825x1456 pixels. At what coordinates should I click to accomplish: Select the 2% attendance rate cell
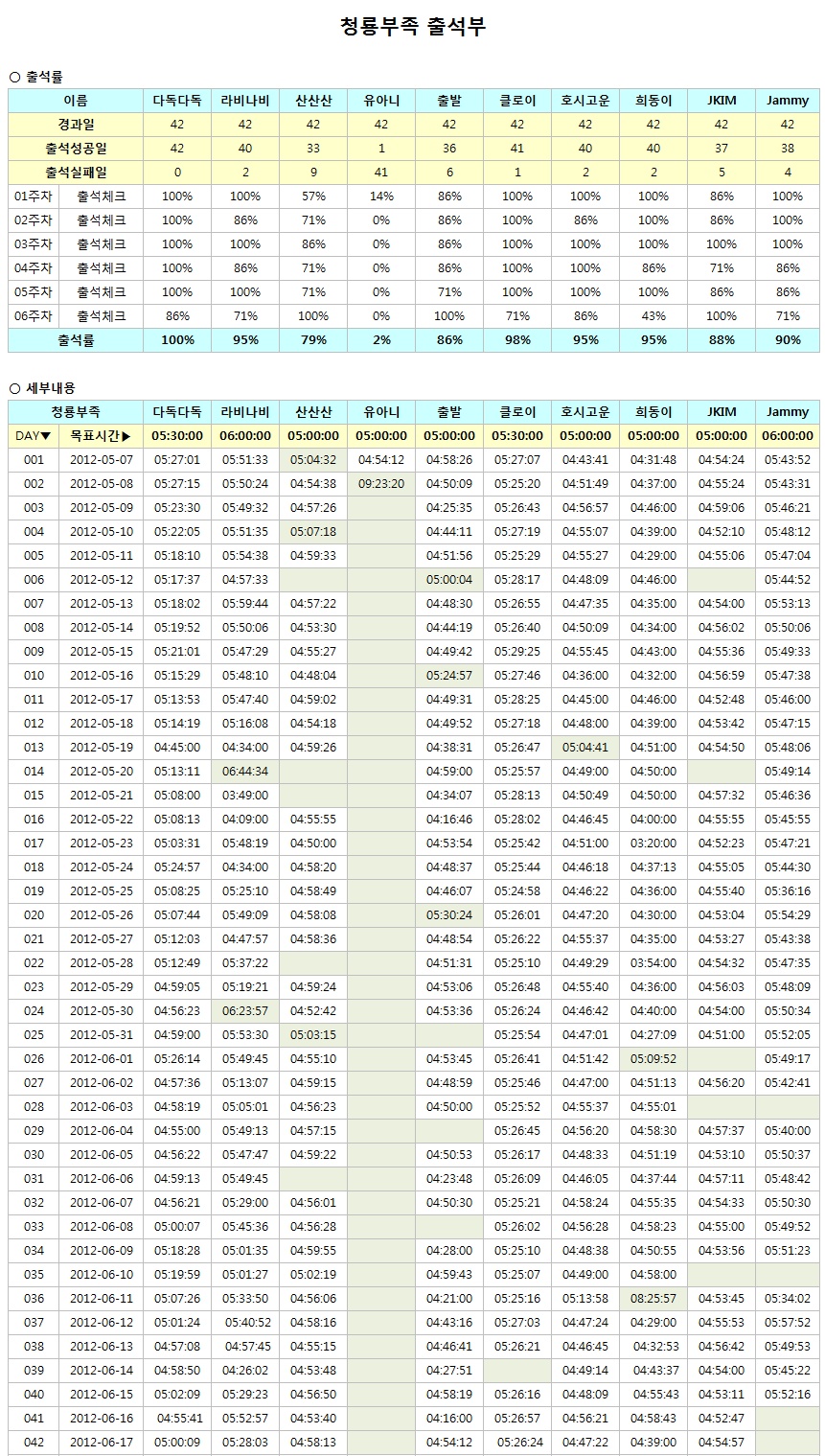tap(381, 340)
